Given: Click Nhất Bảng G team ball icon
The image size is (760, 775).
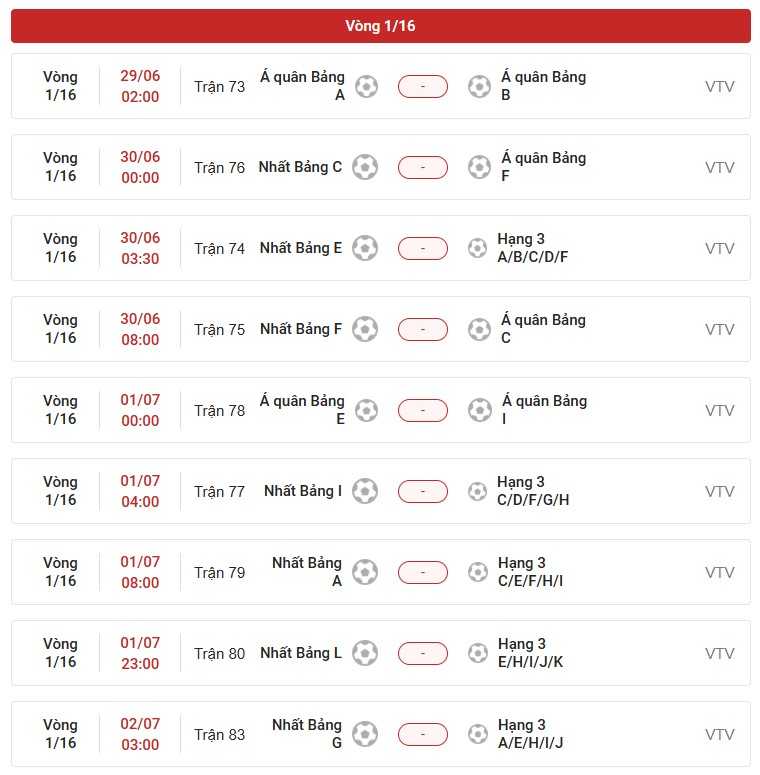Looking at the screenshot, I should [x=365, y=734].
